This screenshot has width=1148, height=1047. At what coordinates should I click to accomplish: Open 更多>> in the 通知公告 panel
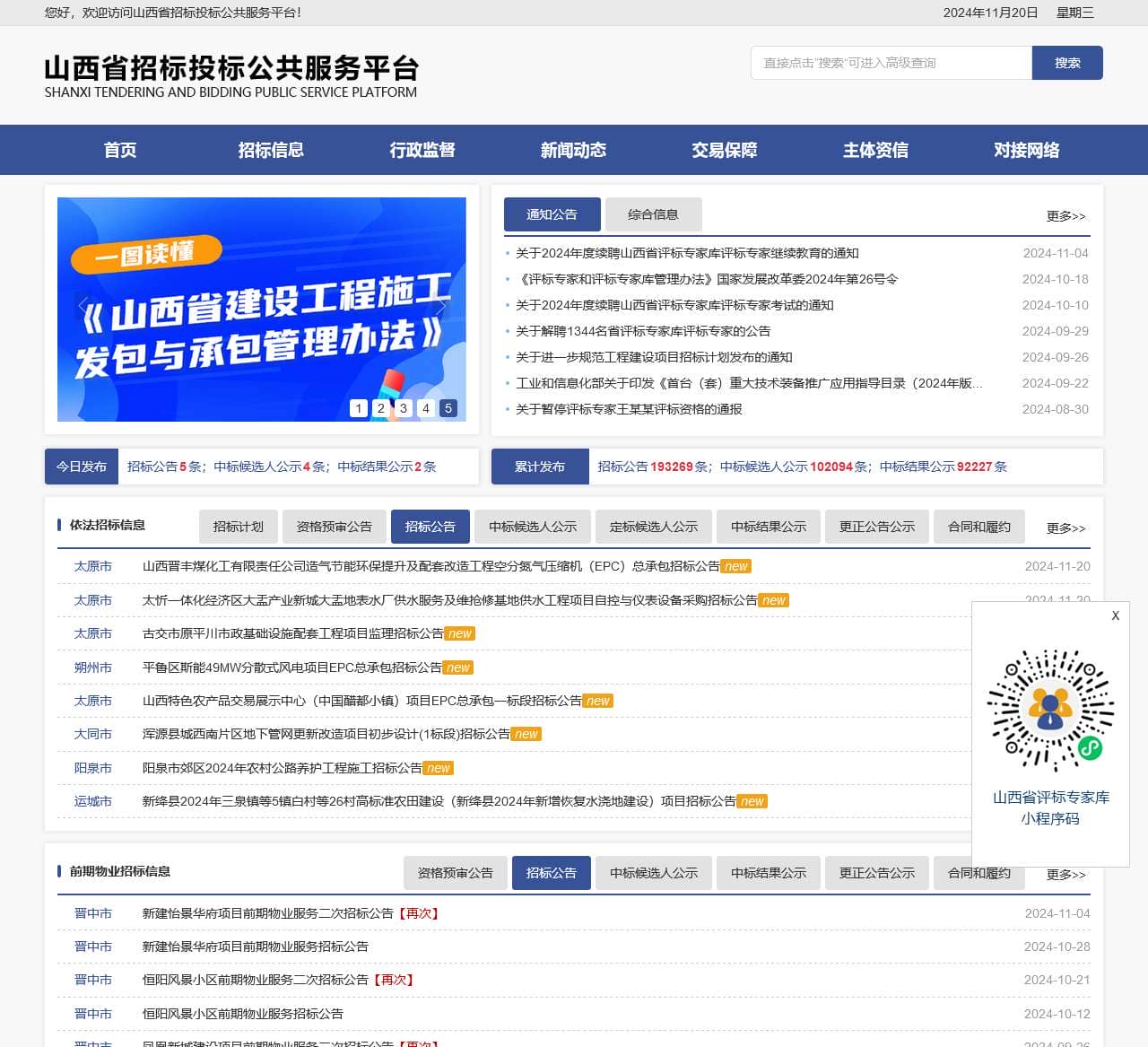[1065, 216]
